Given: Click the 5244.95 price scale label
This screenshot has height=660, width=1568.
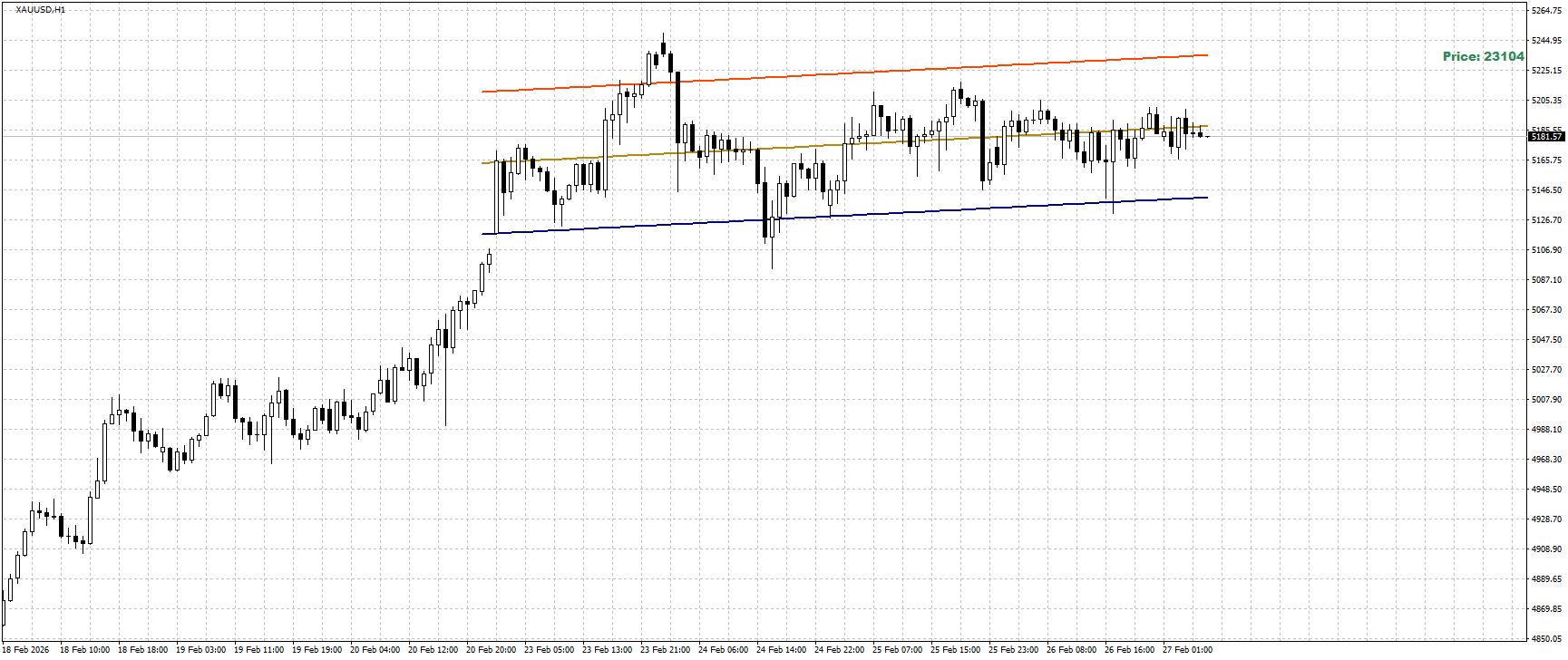Looking at the screenshot, I should tap(1547, 41).
